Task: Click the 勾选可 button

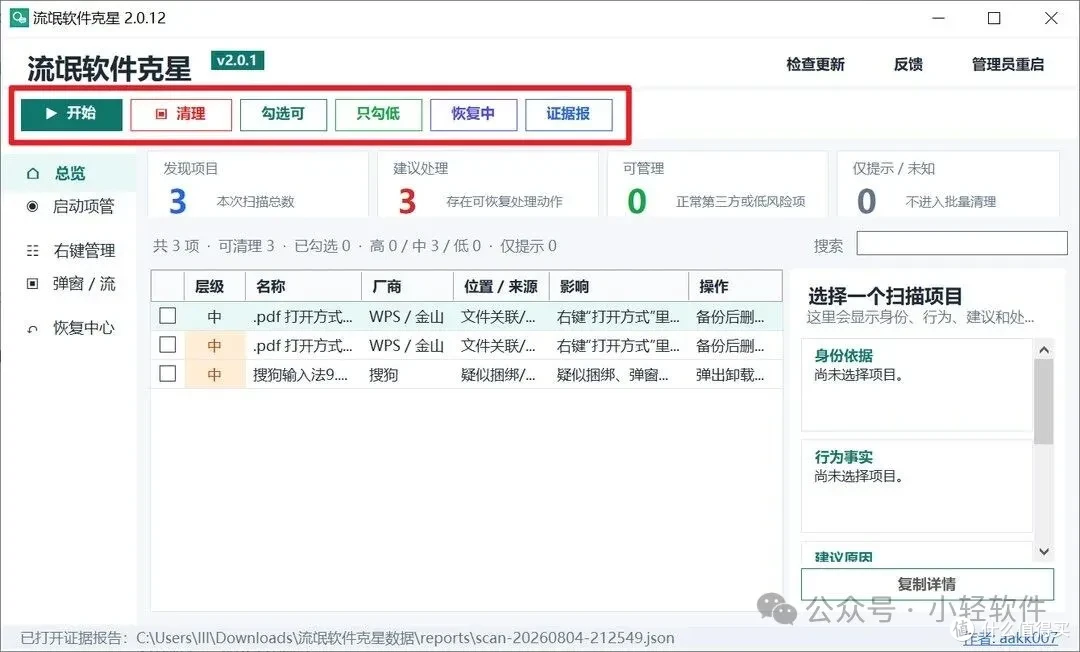Action: pos(283,114)
